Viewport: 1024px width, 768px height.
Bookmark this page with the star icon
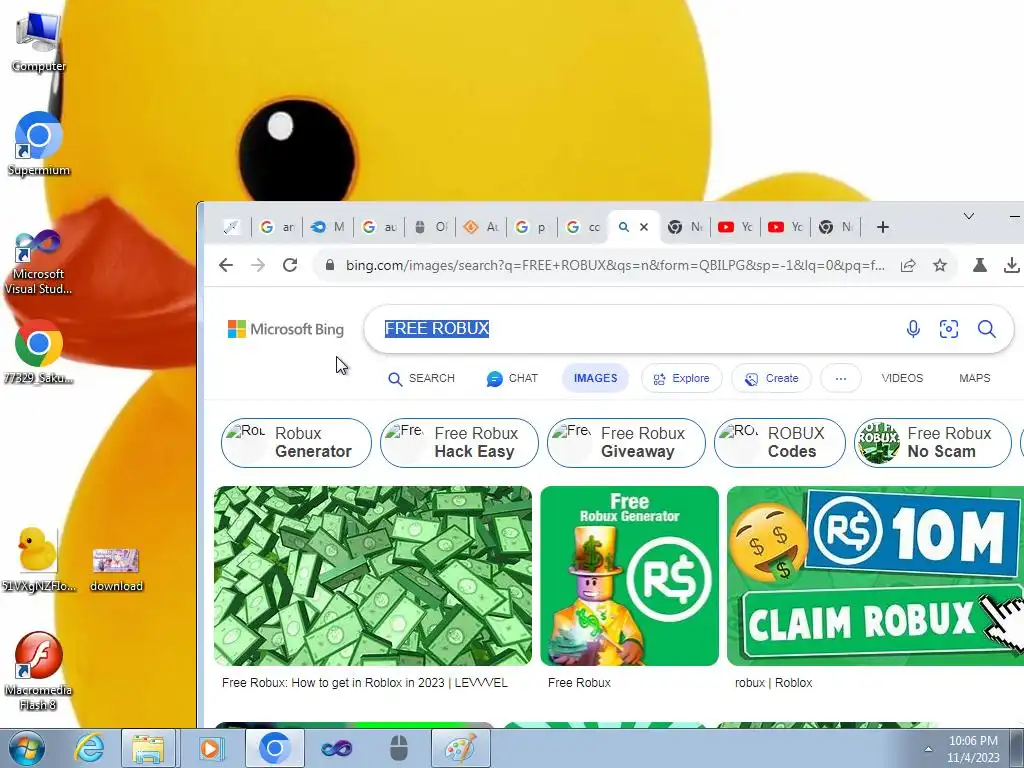click(x=940, y=265)
